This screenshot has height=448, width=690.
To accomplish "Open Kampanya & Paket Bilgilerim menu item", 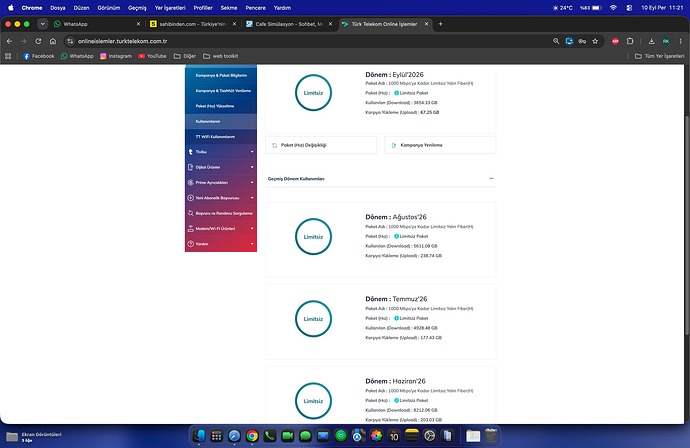I will pyautogui.click(x=221, y=76).
